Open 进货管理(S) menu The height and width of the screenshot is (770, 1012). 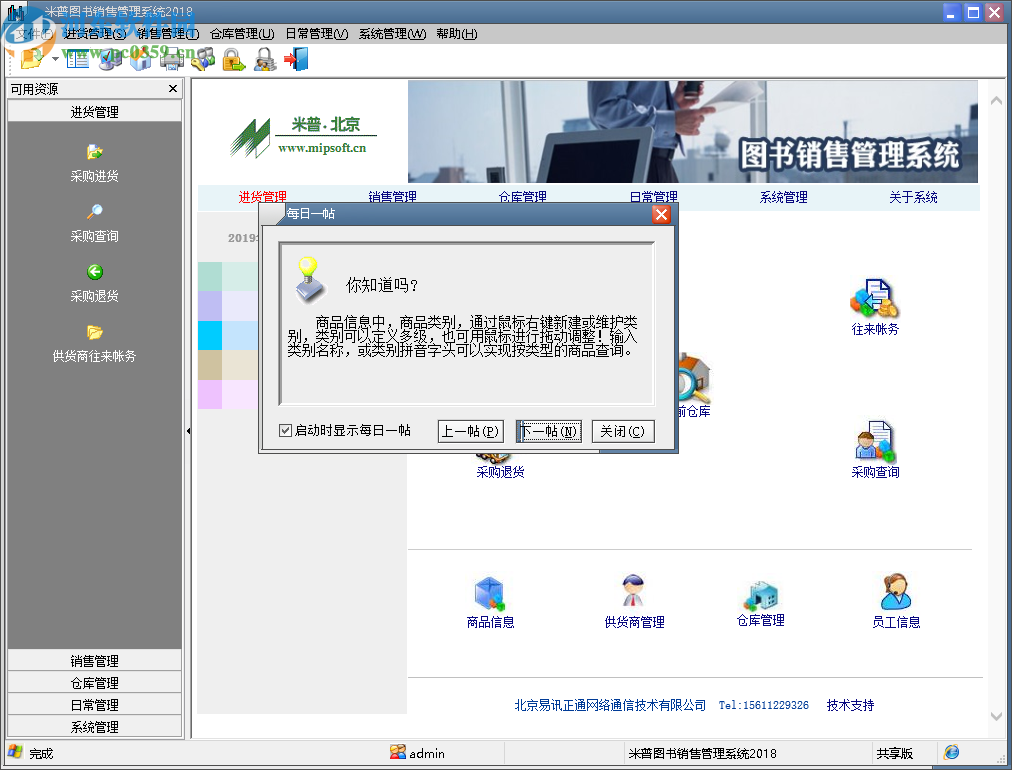[x=94, y=34]
